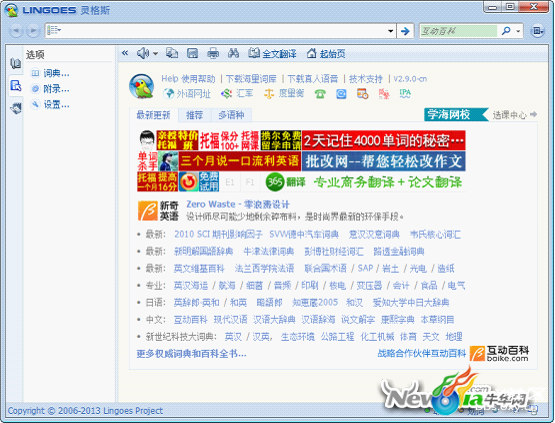Go back with the back arrow button
This screenshot has width=555, height=423.
point(16,31)
